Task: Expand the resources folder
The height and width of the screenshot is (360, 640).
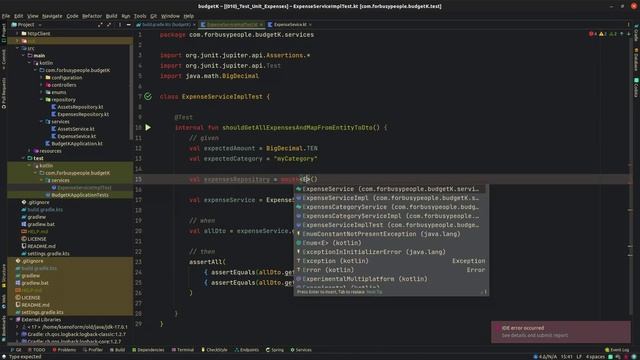Action: tap(29, 151)
